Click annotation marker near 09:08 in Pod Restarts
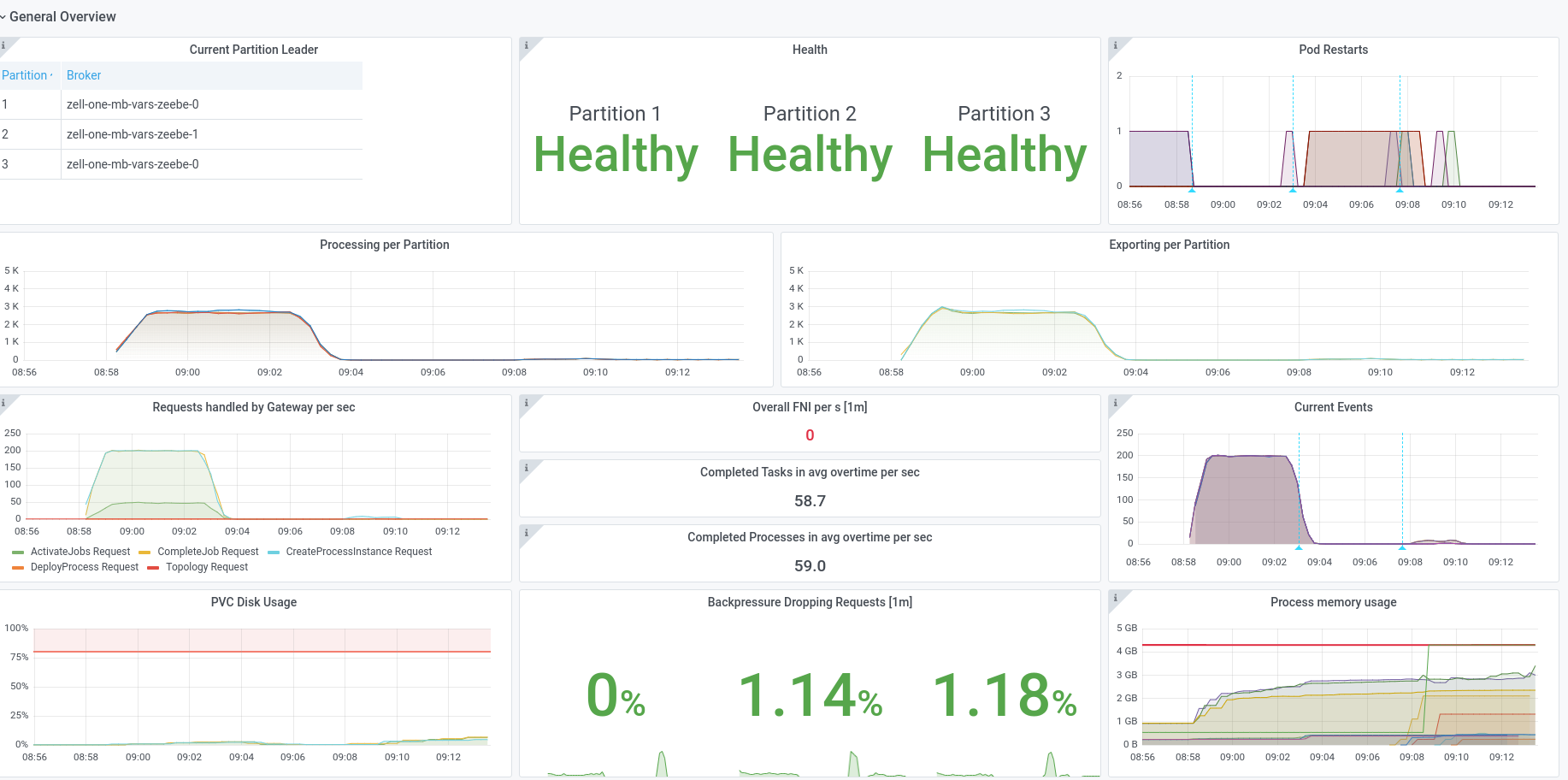 [1400, 190]
